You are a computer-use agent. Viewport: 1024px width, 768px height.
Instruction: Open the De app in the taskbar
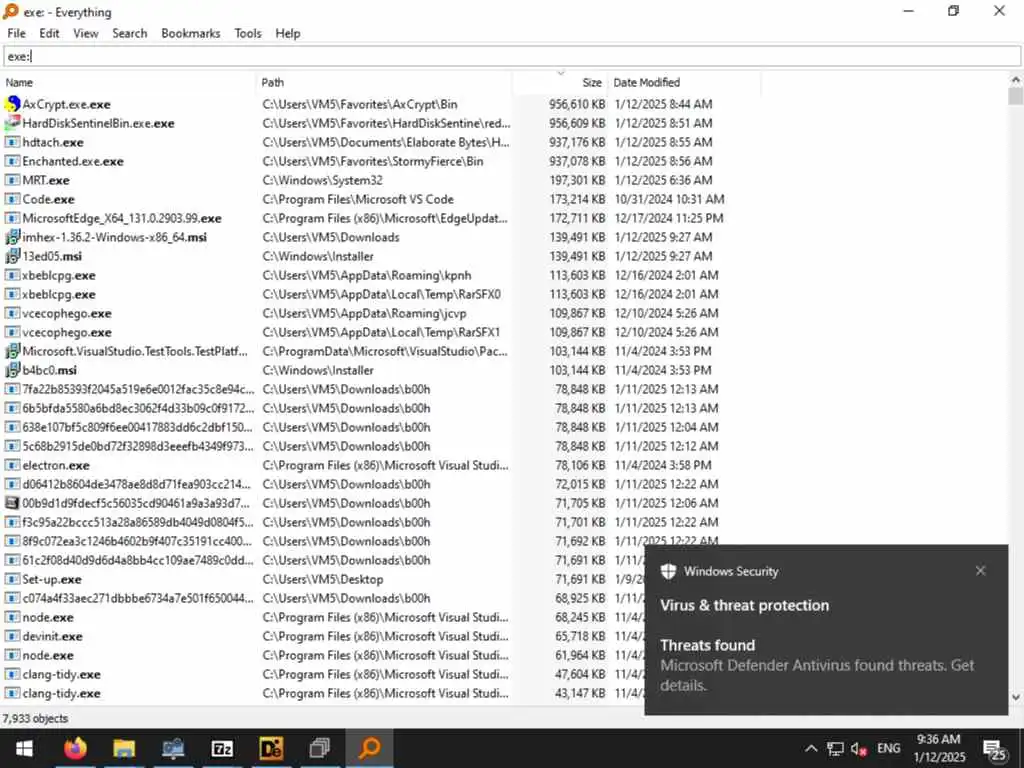click(x=271, y=748)
